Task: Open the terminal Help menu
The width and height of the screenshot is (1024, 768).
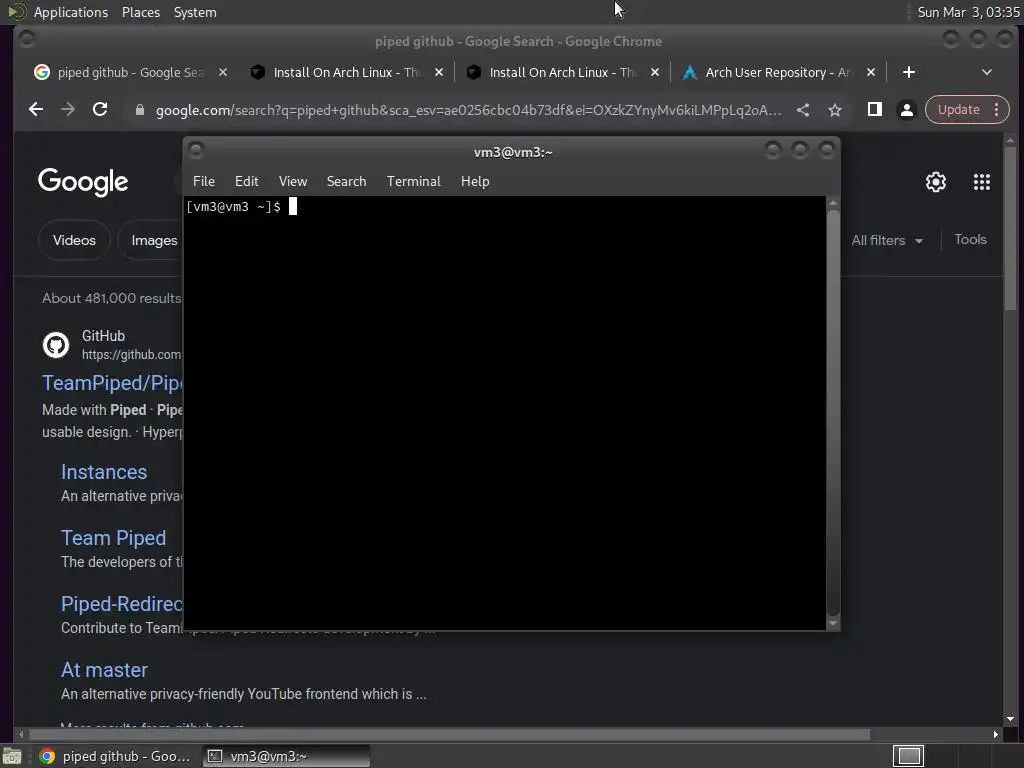Action: pos(475,182)
